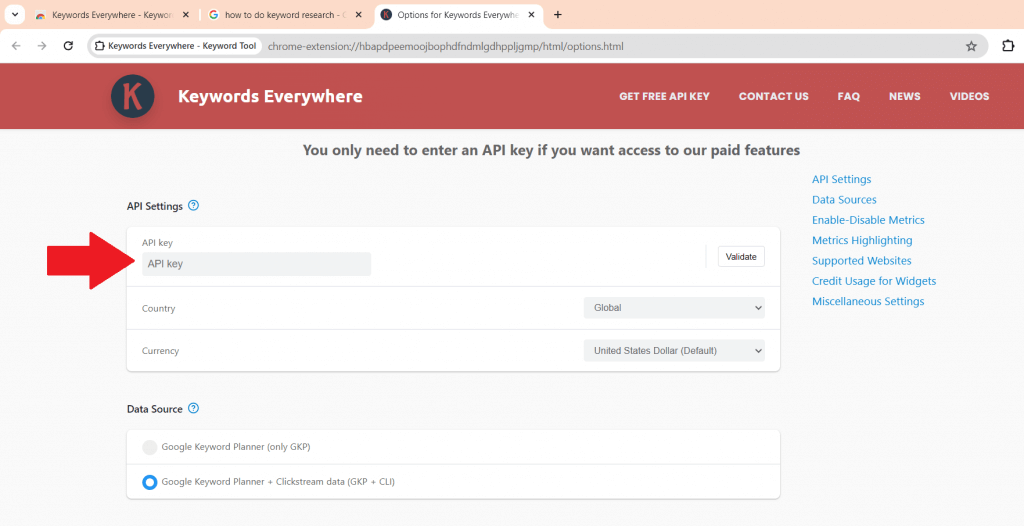Jump to Supported Websites link
The height and width of the screenshot is (526, 1024).
pyautogui.click(x=861, y=261)
